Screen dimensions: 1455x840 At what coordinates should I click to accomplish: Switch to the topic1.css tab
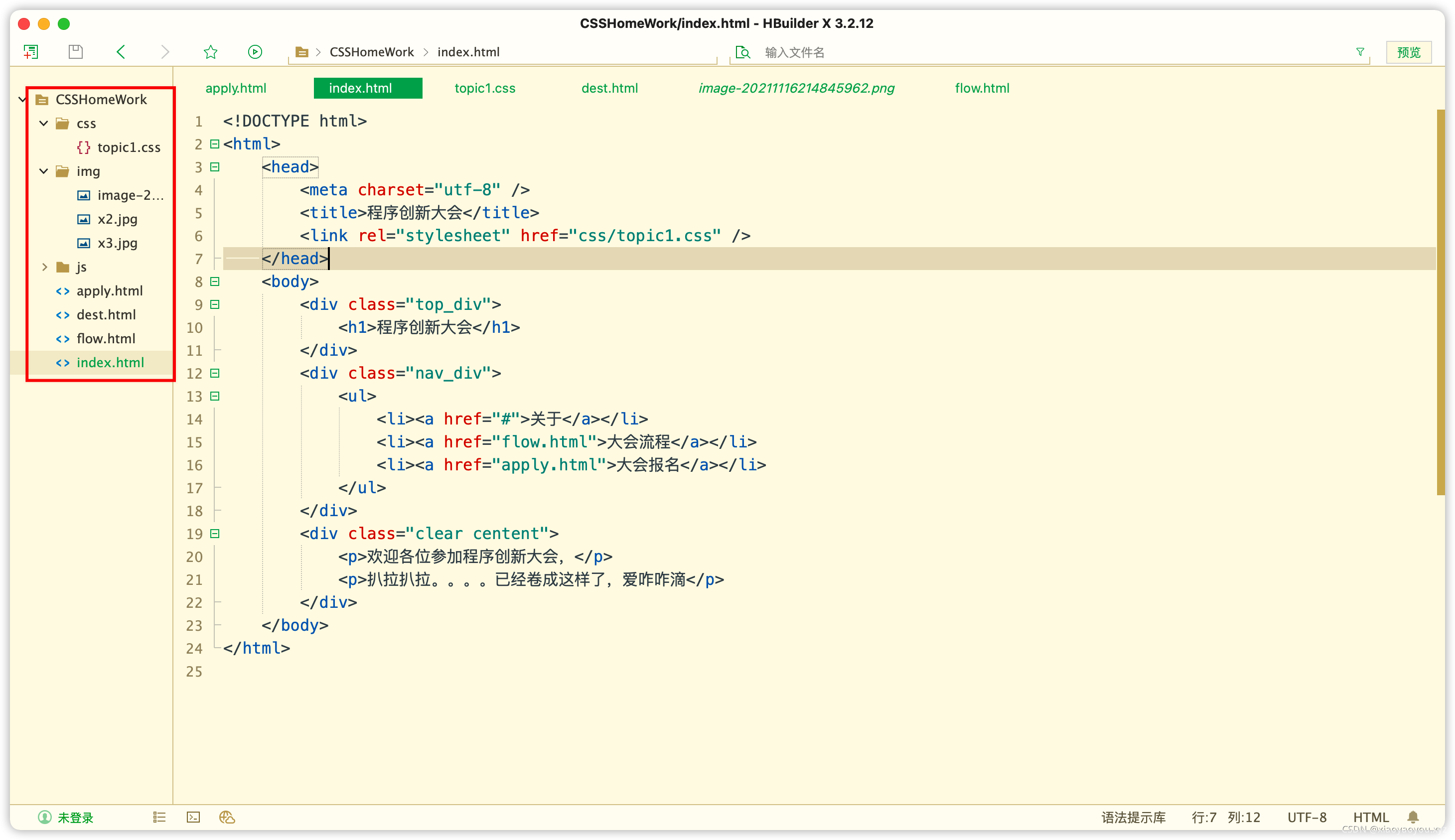click(x=485, y=88)
